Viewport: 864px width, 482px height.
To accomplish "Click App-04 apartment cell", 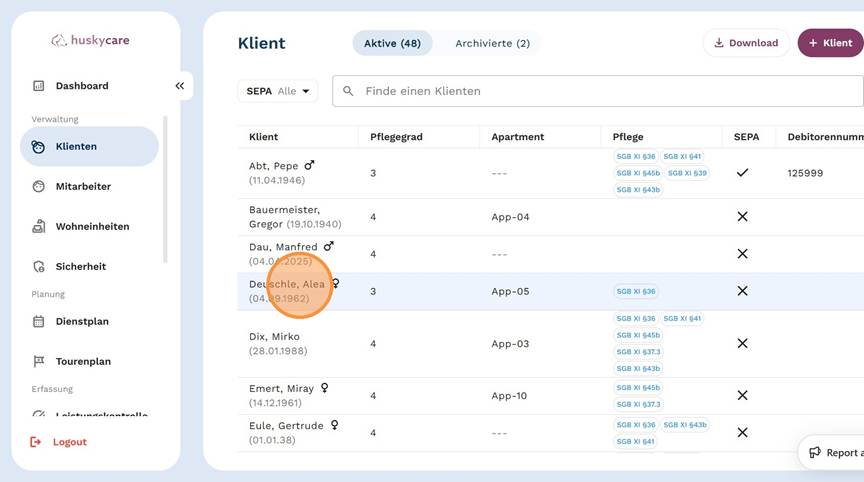I will (x=510, y=217).
